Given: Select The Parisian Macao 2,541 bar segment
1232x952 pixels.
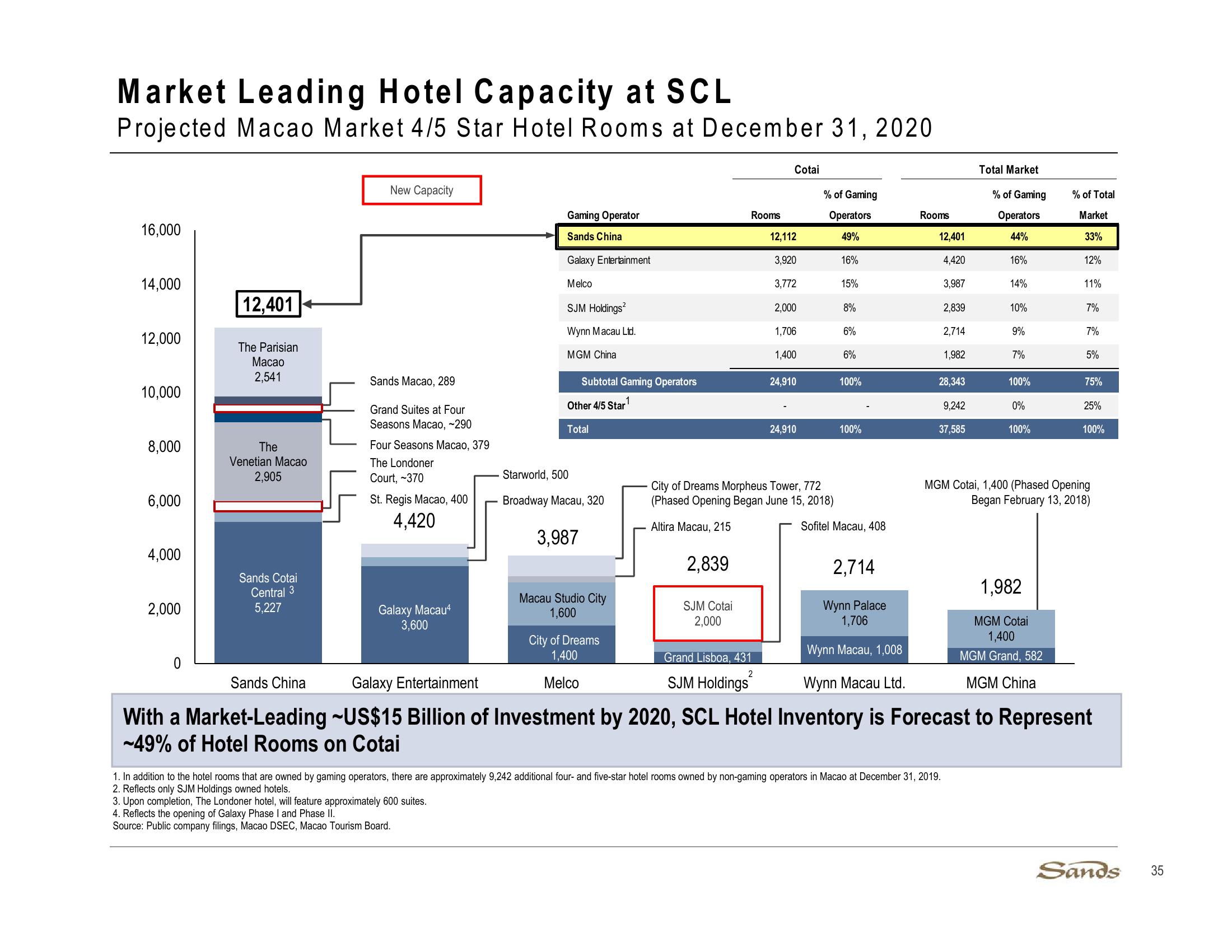Looking at the screenshot, I should click(x=268, y=362).
